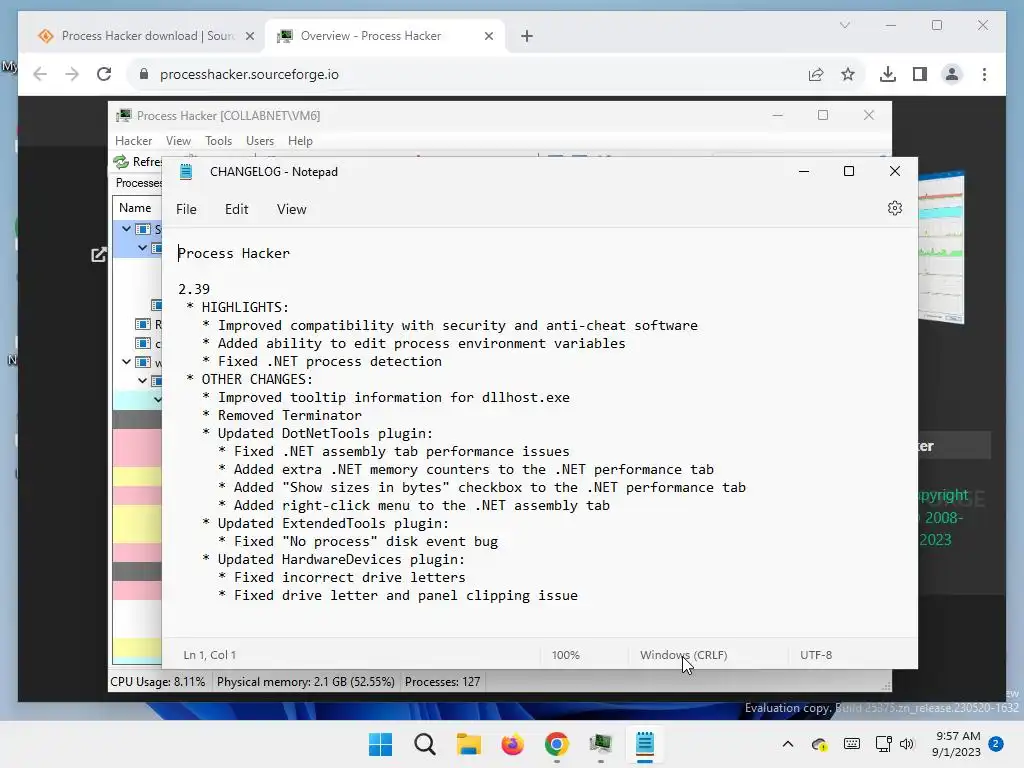Open the Windows Start menu
The height and width of the screenshot is (768, 1024).
381,744
